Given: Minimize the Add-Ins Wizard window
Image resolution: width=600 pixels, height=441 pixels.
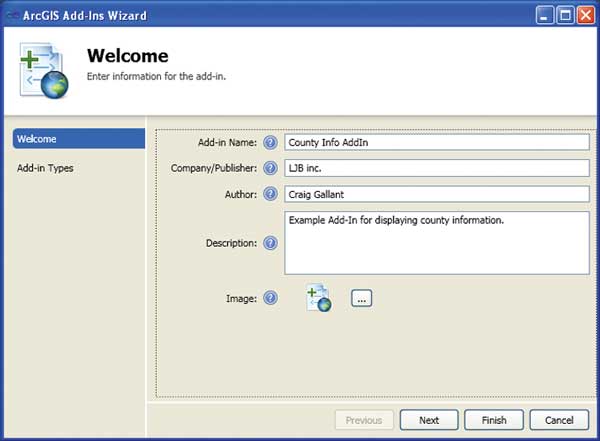Looking at the screenshot, I should [545, 16].
